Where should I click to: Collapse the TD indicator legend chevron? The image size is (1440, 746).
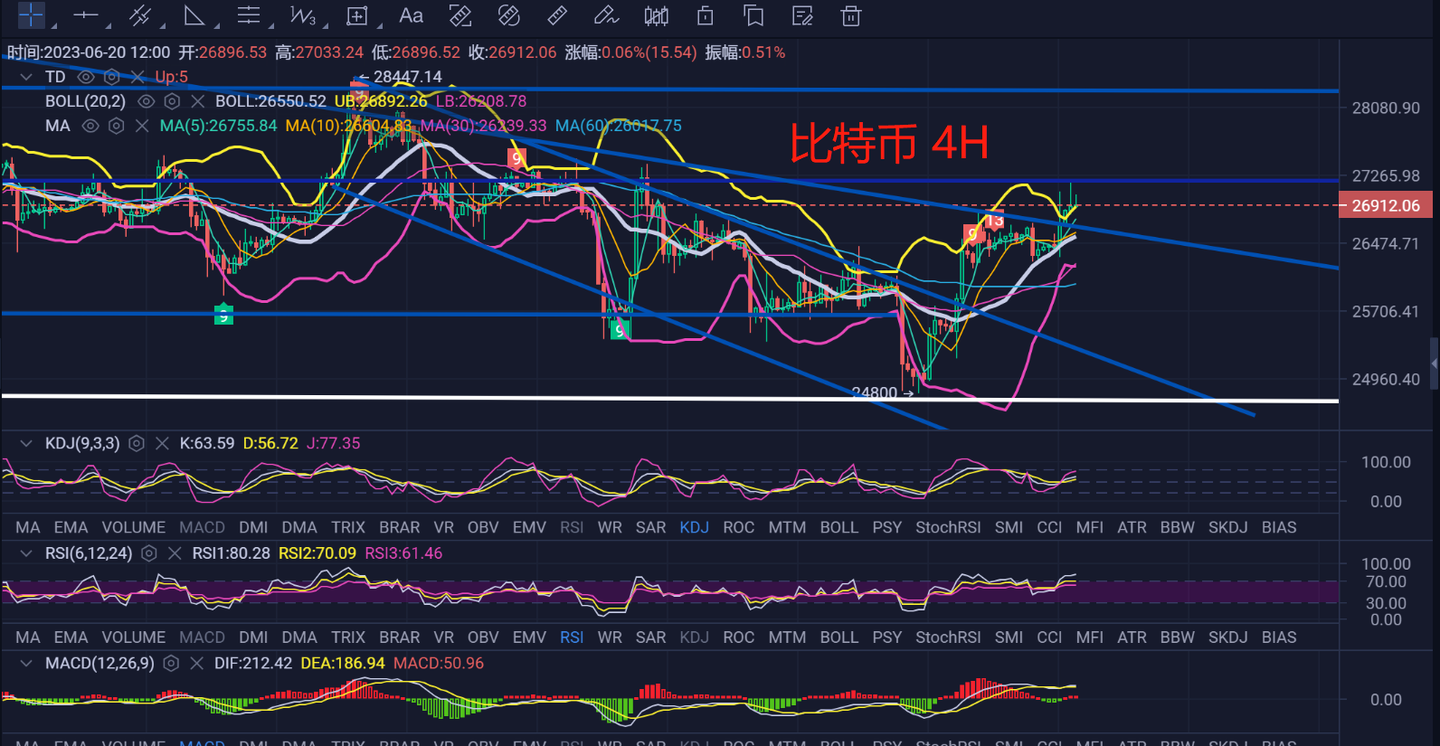[x=27, y=77]
